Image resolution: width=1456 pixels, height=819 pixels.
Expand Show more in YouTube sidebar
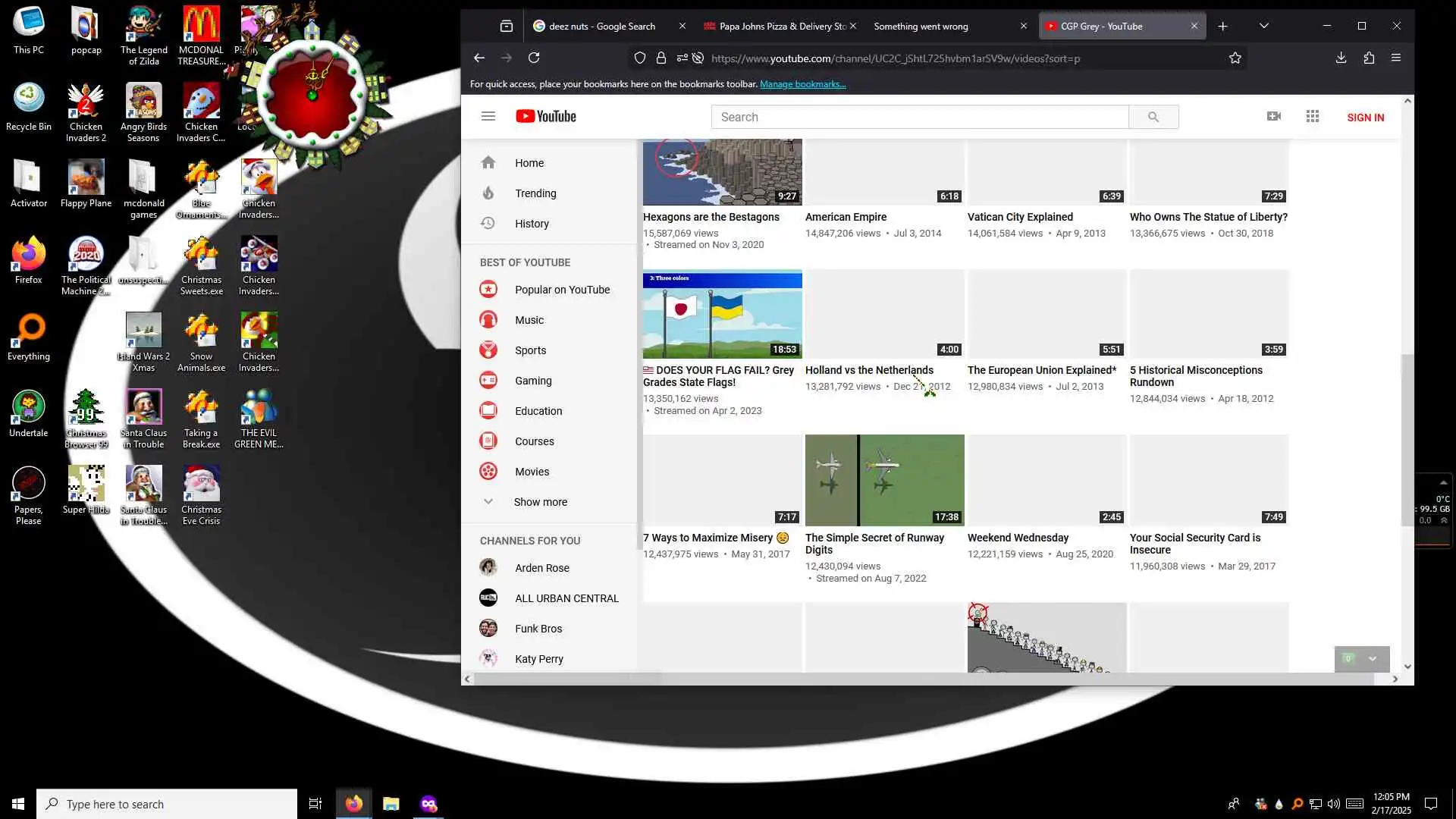(540, 502)
